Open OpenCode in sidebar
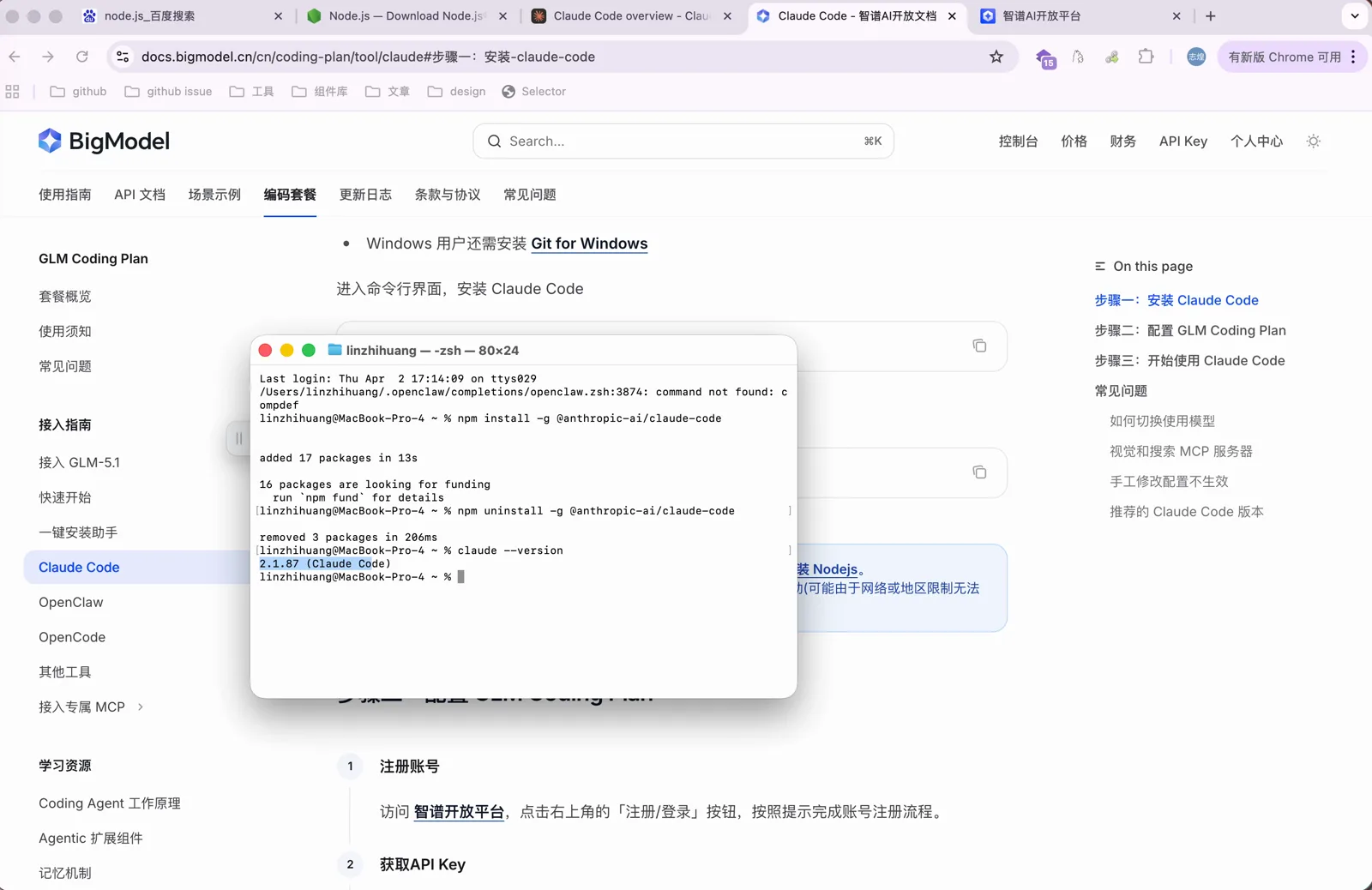The height and width of the screenshot is (890, 1372). [72, 638]
